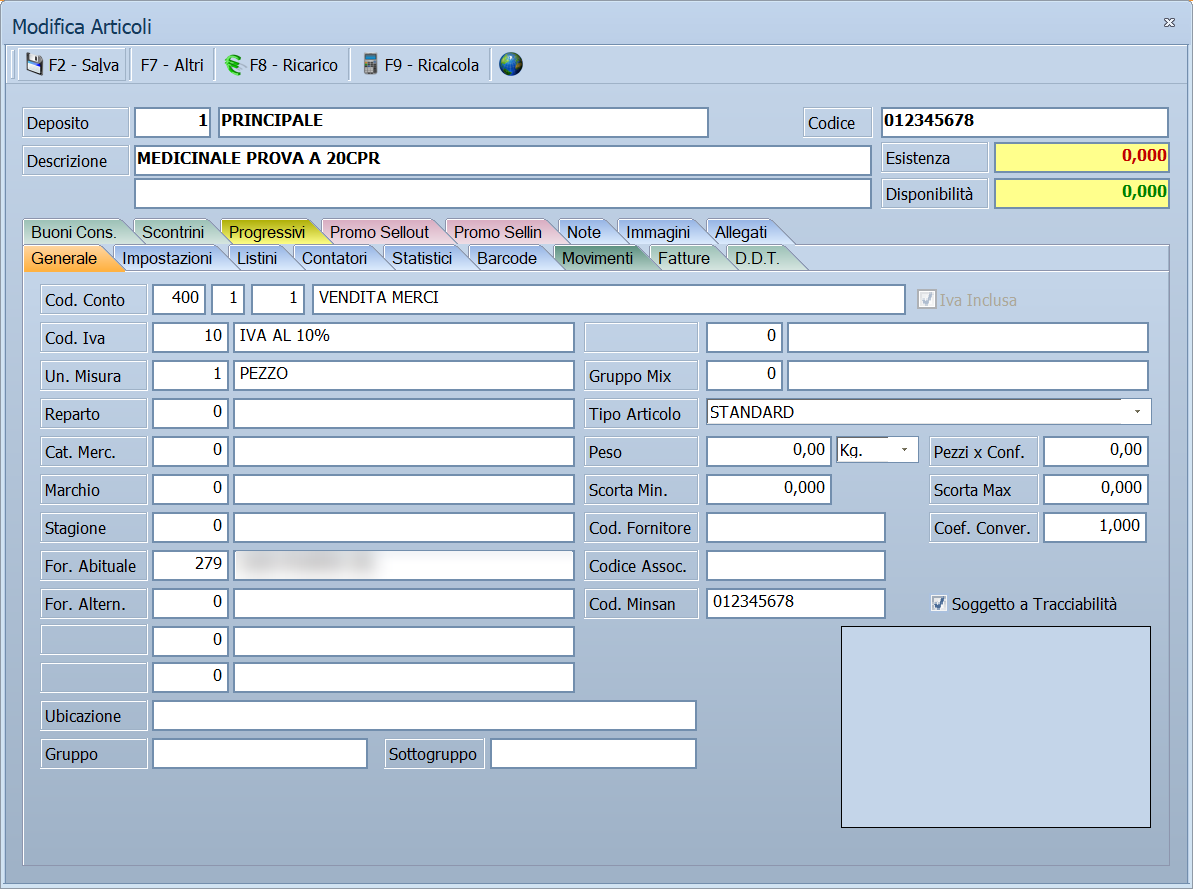Open the Progressivi tab
This screenshot has width=1193, height=889.
click(267, 232)
